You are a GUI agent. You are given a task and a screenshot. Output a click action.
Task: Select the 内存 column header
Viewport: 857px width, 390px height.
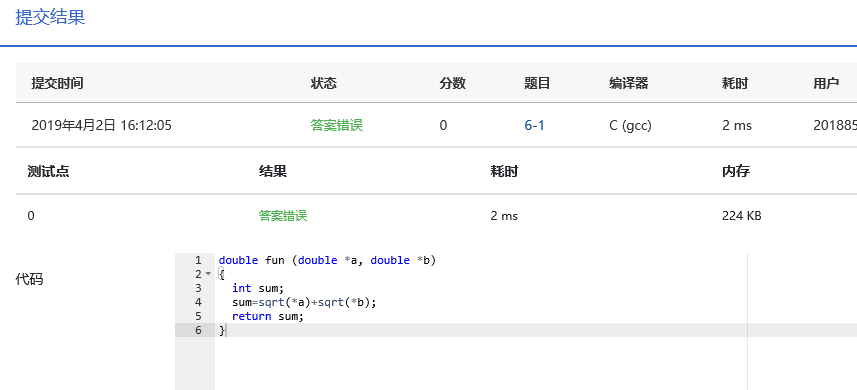click(x=736, y=172)
